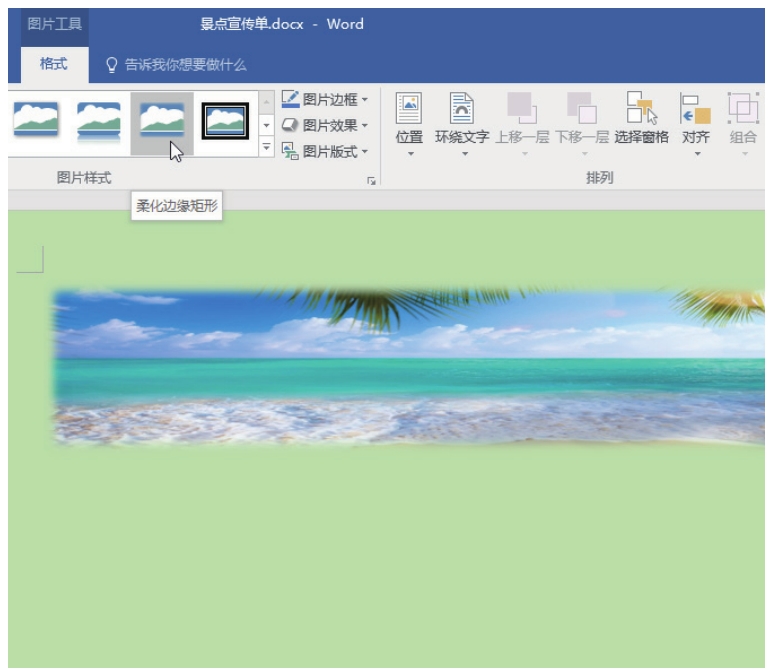The image size is (774, 671).
Task: Expand the 环绕文字 dropdown arrow
Action: point(464,154)
